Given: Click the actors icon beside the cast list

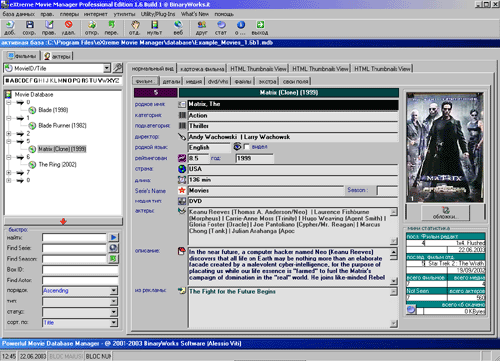Looking at the screenshot, I should [182, 211].
